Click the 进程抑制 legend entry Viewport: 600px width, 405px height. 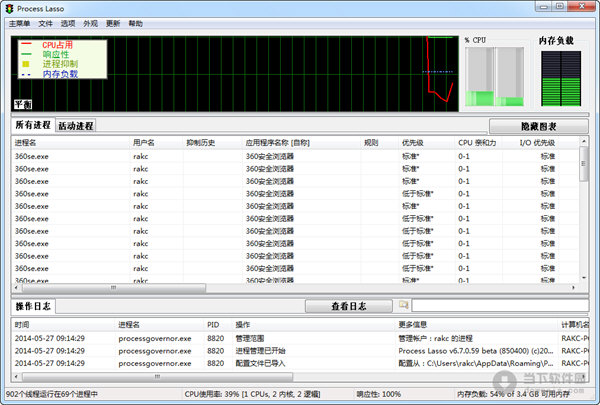pyautogui.click(x=60, y=64)
